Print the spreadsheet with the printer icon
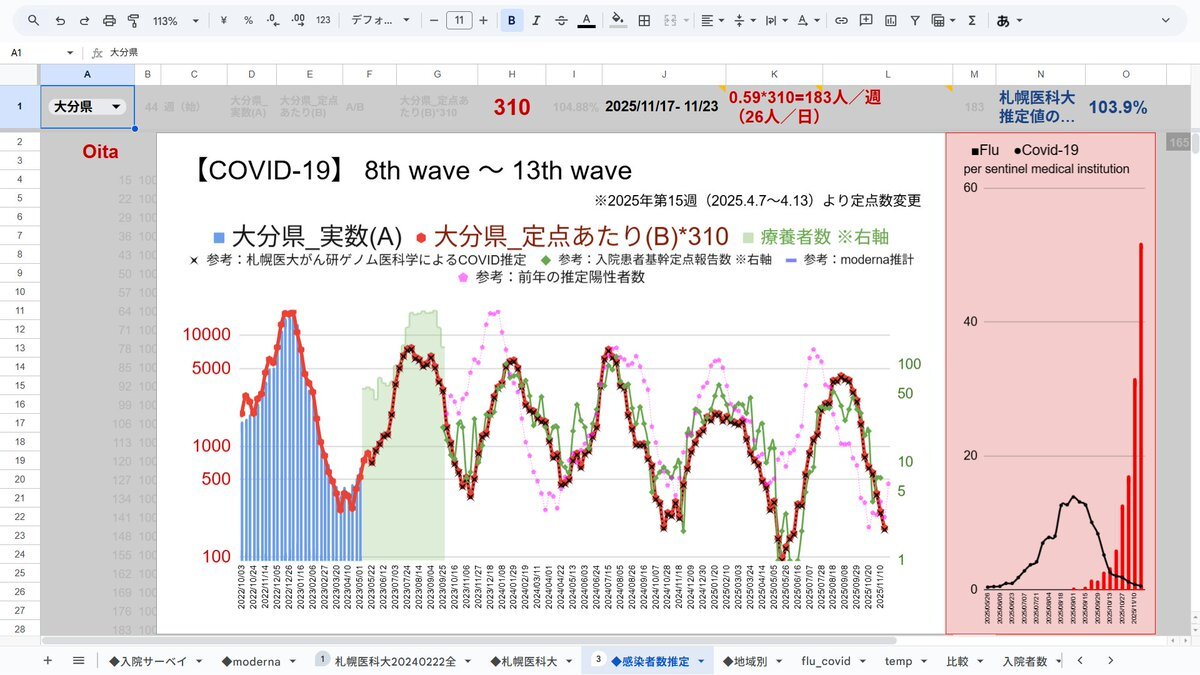The width and height of the screenshot is (1200, 675). (x=109, y=20)
